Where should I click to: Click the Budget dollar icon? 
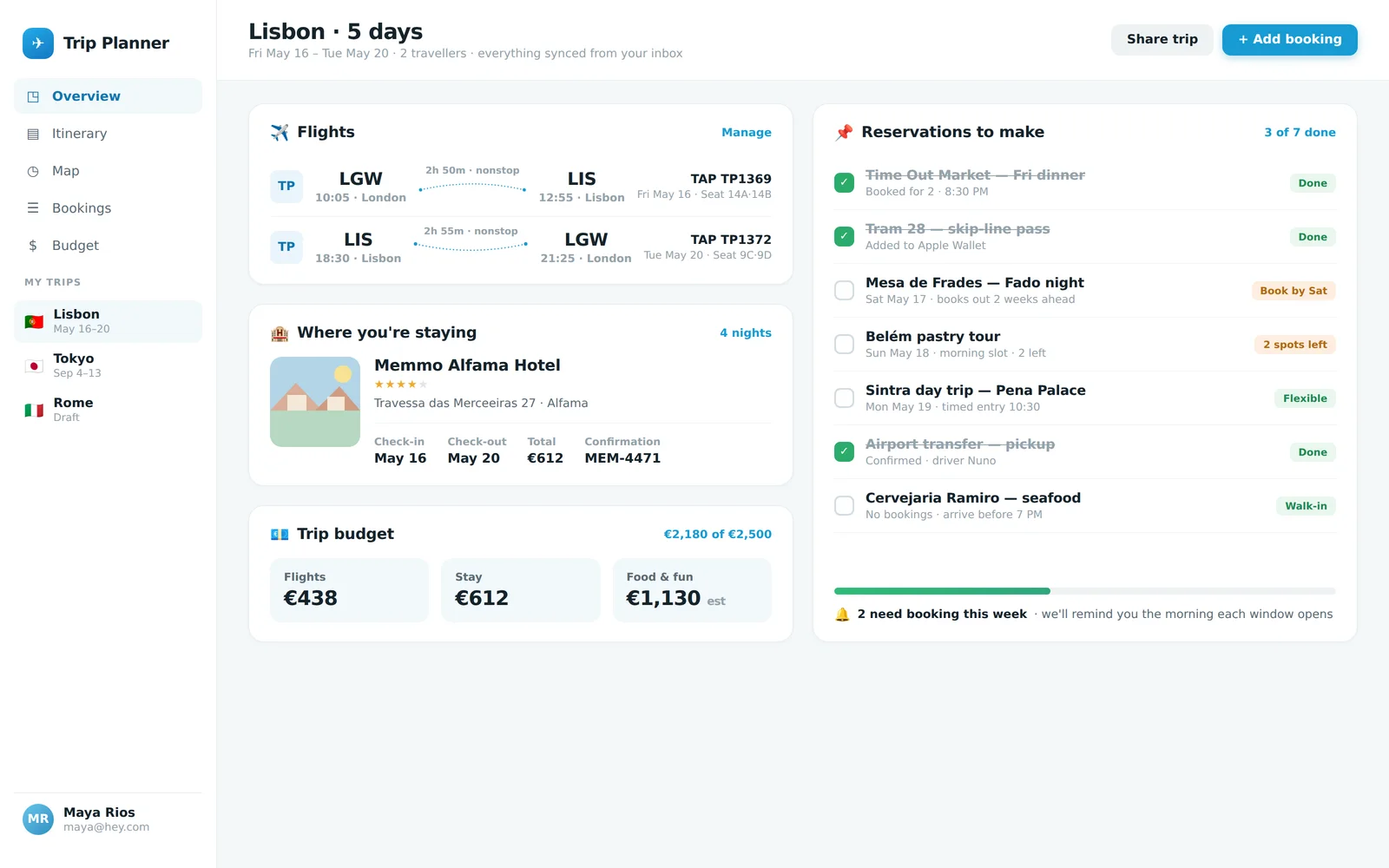point(33,246)
